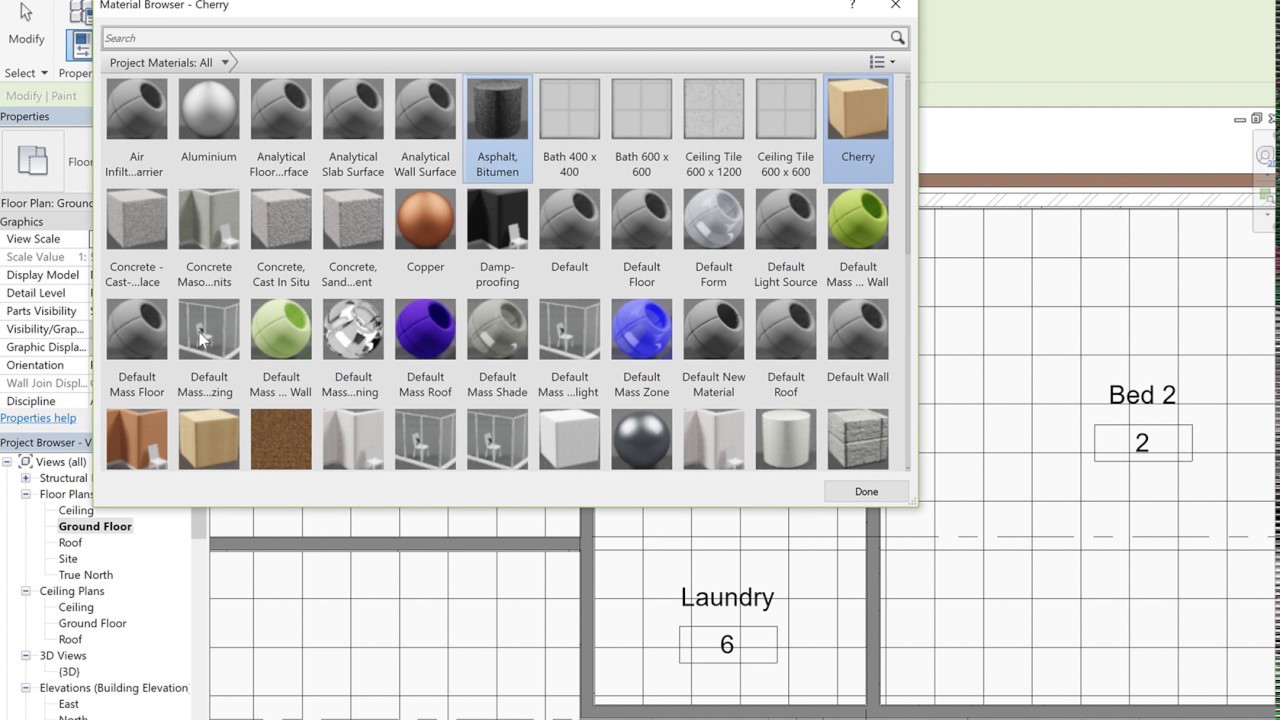Open Material Browser help question mark
The width and height of the screenshot is (1280, 720).
point(852,5)
